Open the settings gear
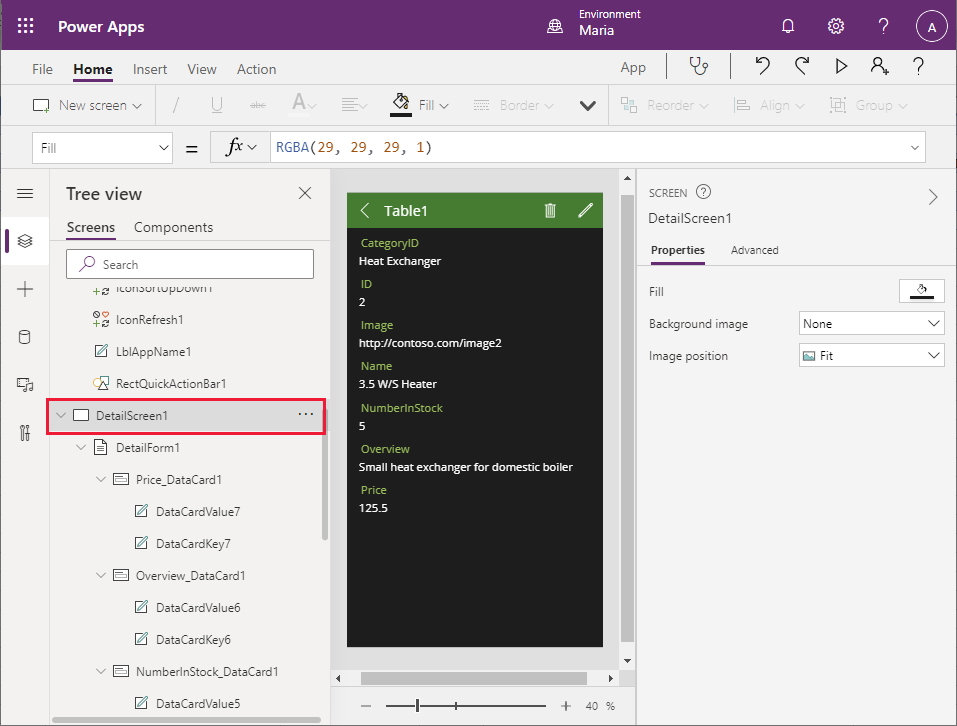This screenshot has height=726, width=957. click(836, 27)
